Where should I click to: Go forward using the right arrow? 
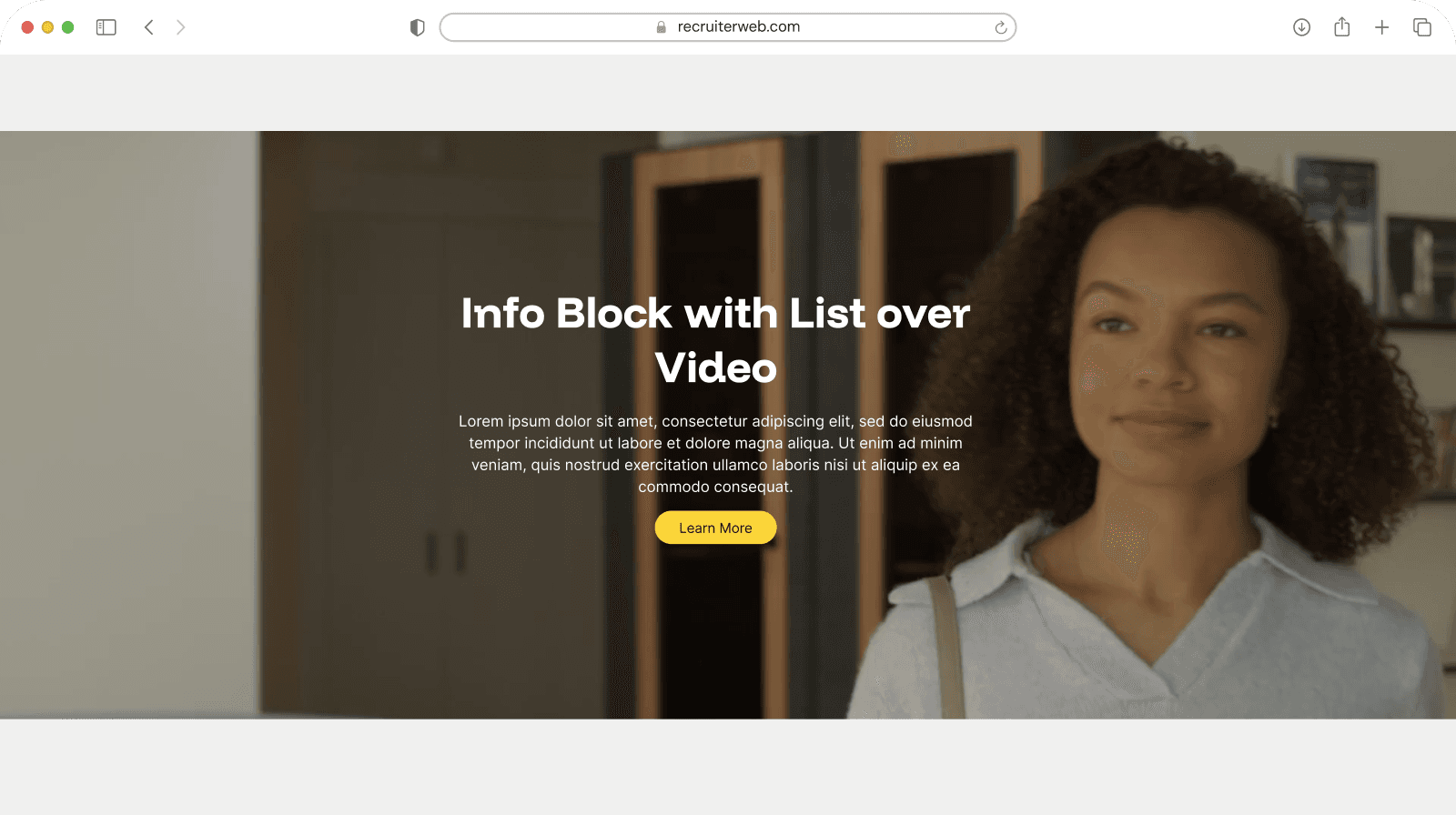pos(180,27)
